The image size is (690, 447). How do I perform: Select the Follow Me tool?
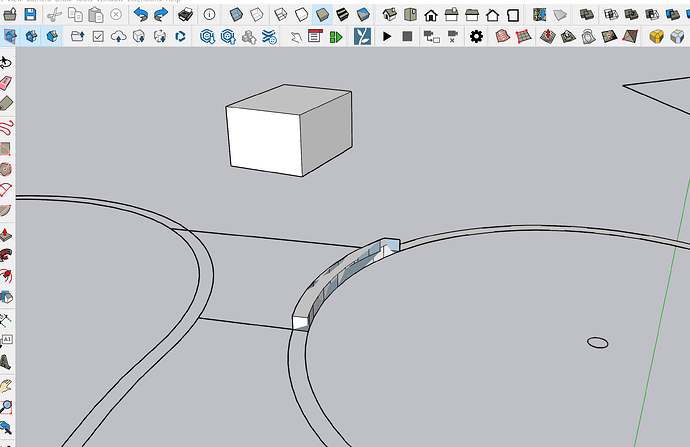click(x=6, y=255)
